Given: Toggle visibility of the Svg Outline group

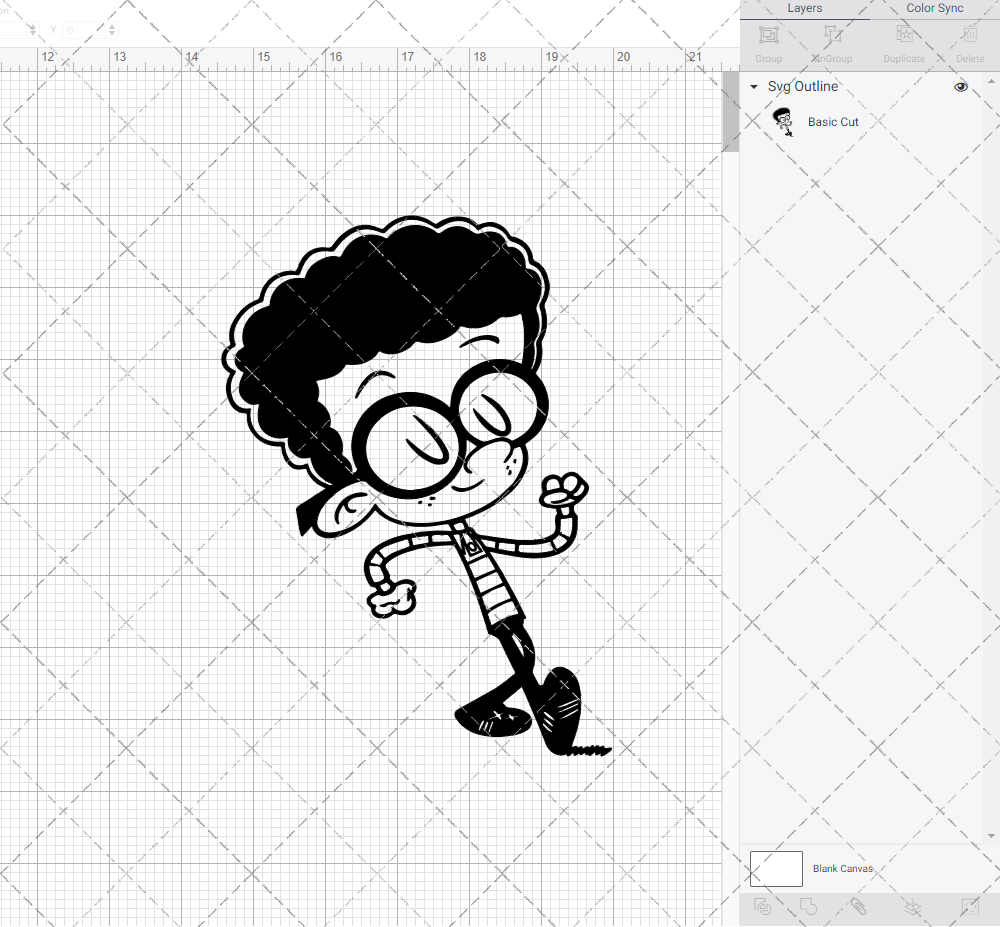Looking at the screenshot, I should pos(960,87).
